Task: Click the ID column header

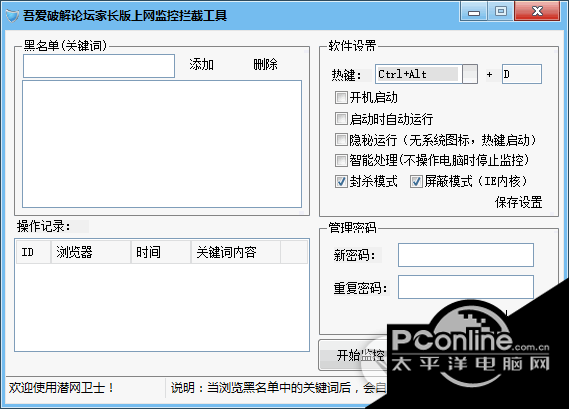Action: tap(33, 252)
